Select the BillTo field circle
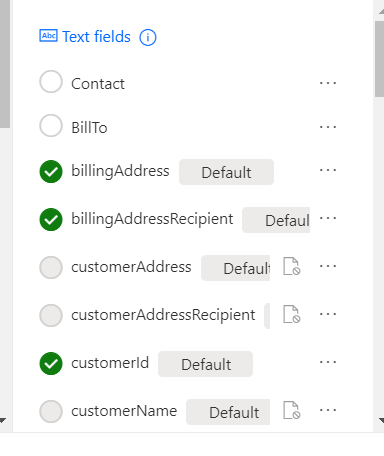 tap(51, 126)
